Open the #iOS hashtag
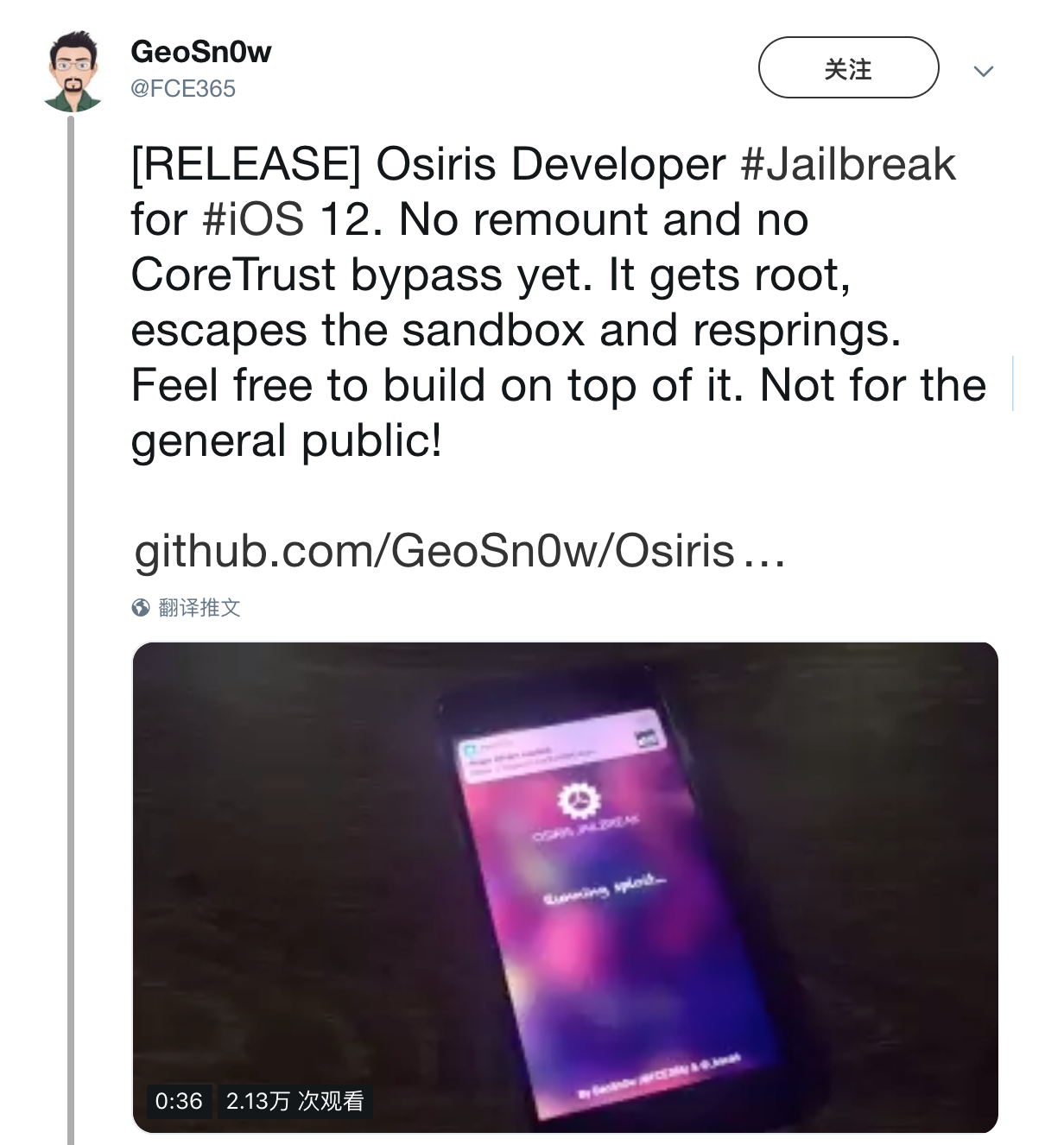1064x1145 pixels. click(252, 220)
